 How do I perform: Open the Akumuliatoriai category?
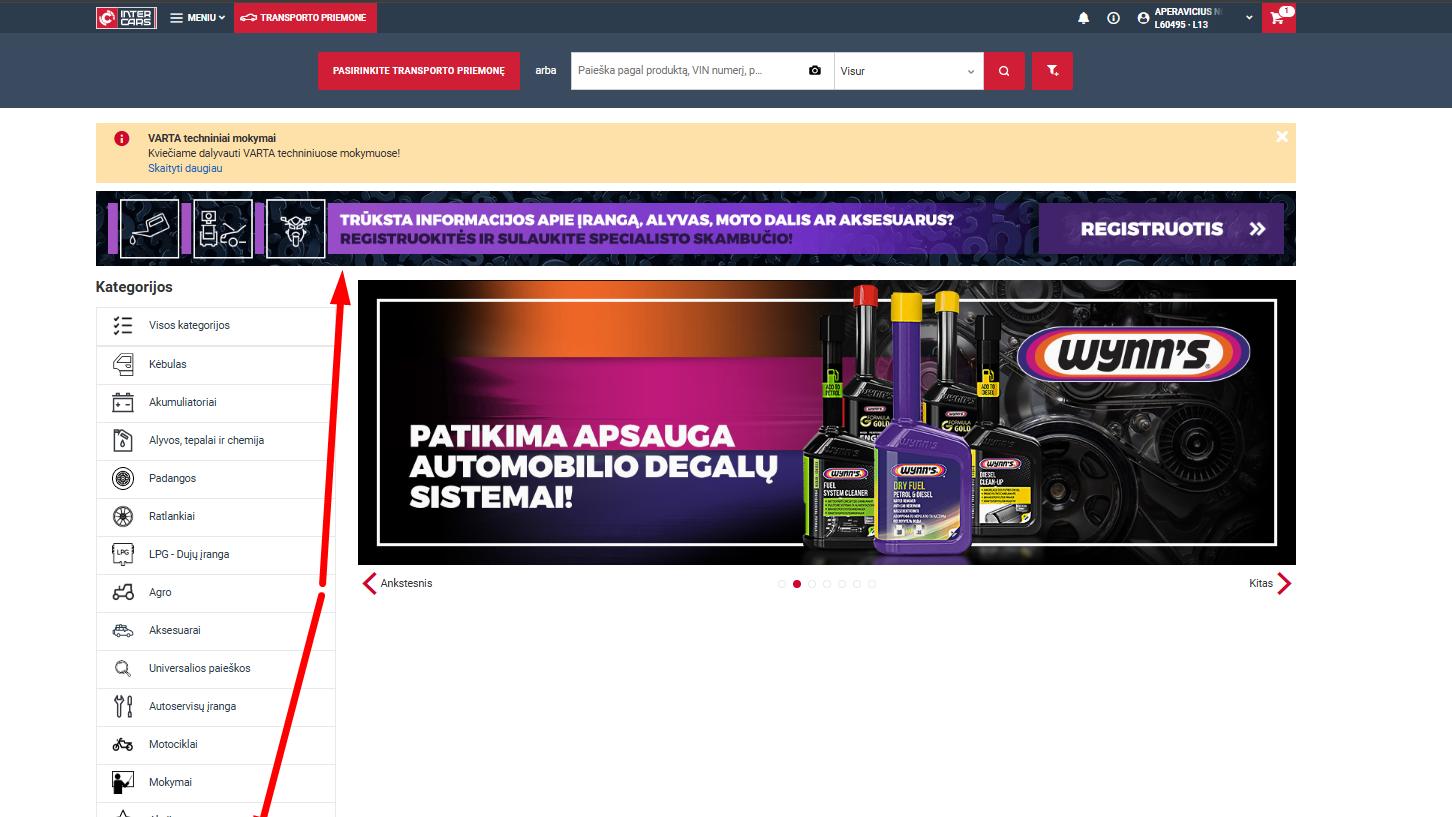coord(215,403)
